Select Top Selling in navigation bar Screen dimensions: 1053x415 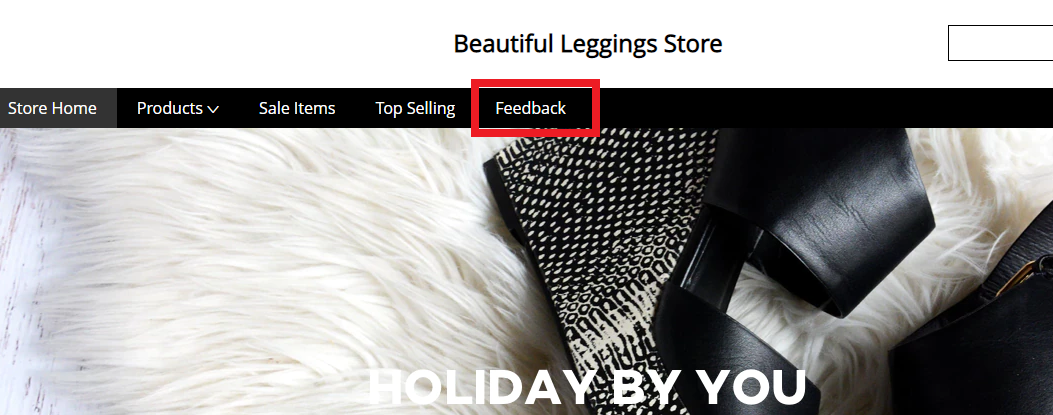(x=415, y=108)
